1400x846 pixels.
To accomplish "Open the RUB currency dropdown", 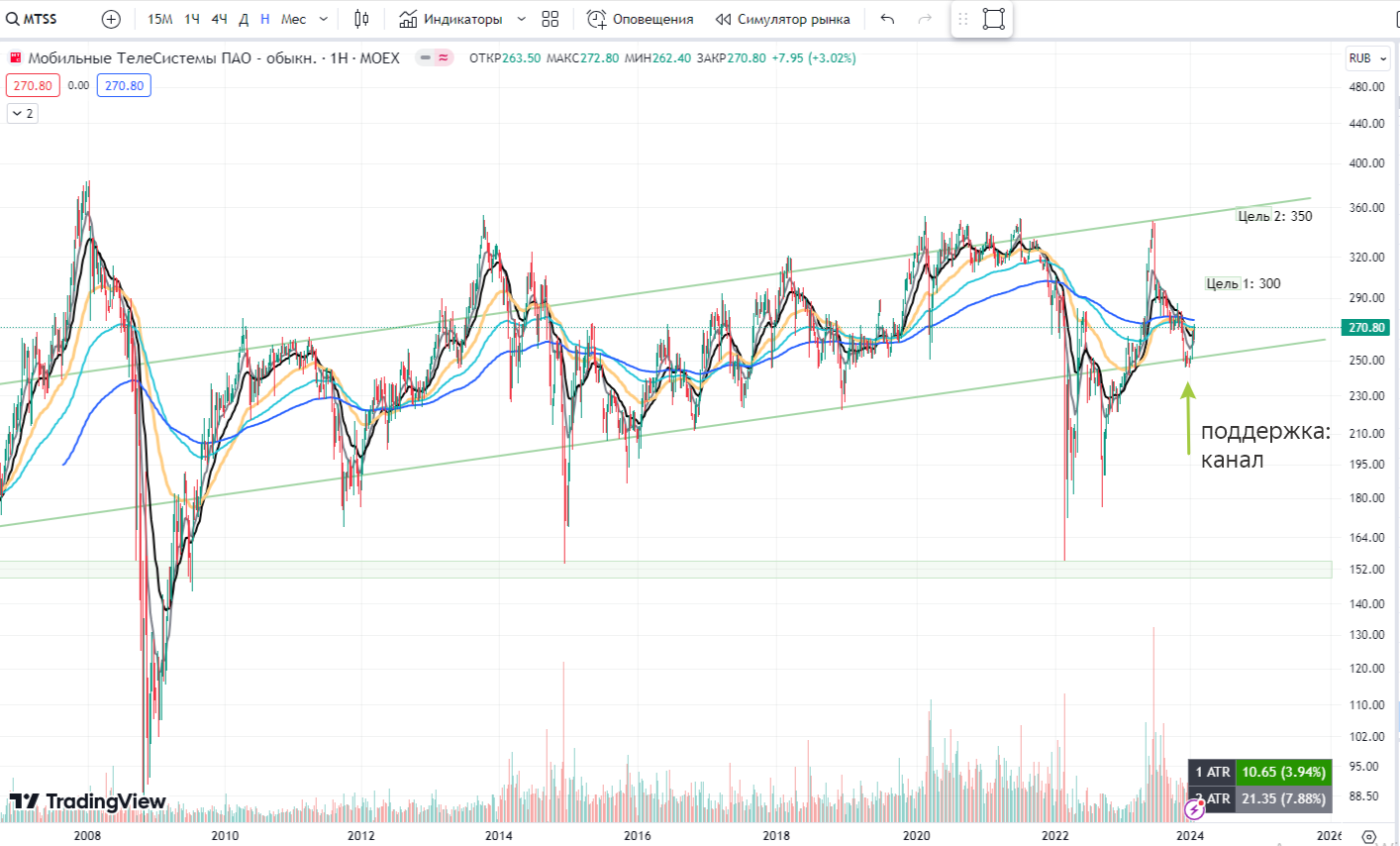I will 1367,58.
